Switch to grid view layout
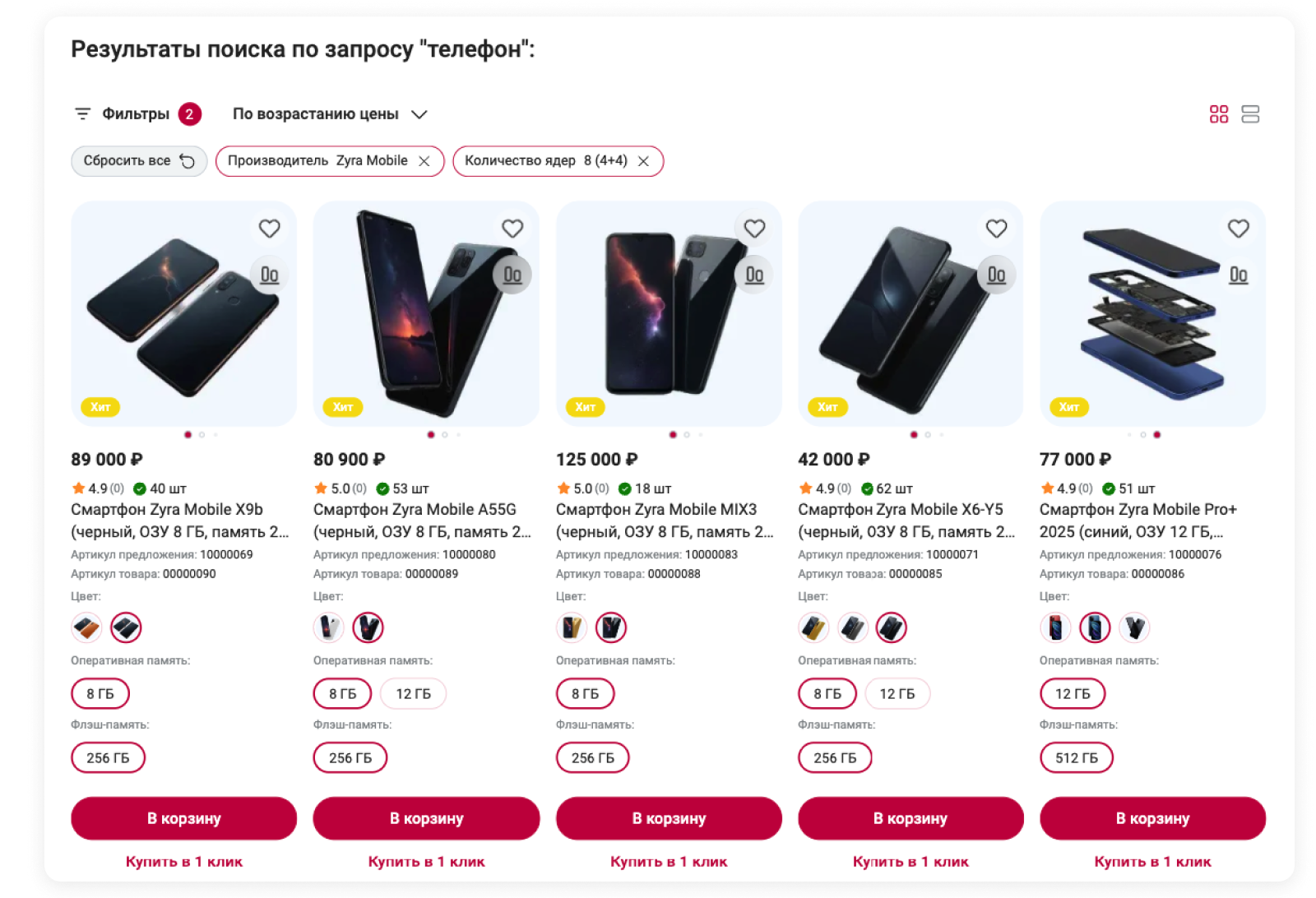The image size is (1316, 898). coord(1219,114)
